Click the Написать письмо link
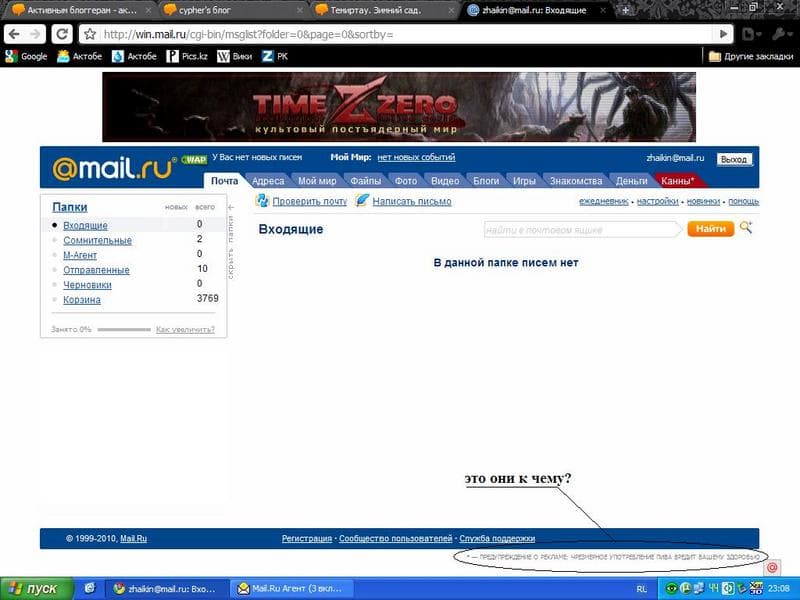 click(x=412, y=201)
